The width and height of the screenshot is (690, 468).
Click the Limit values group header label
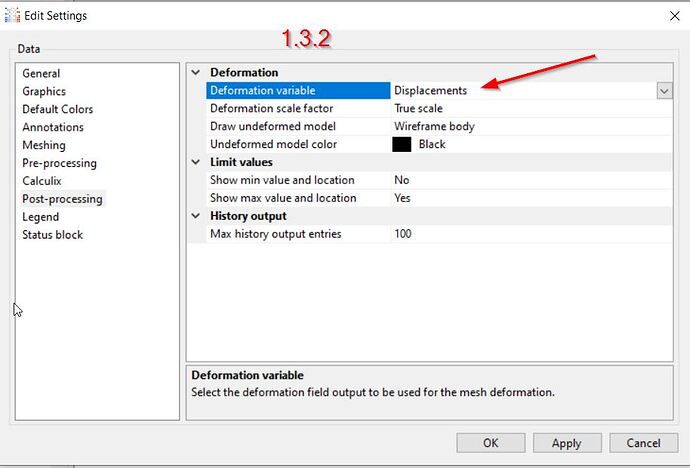241,162
